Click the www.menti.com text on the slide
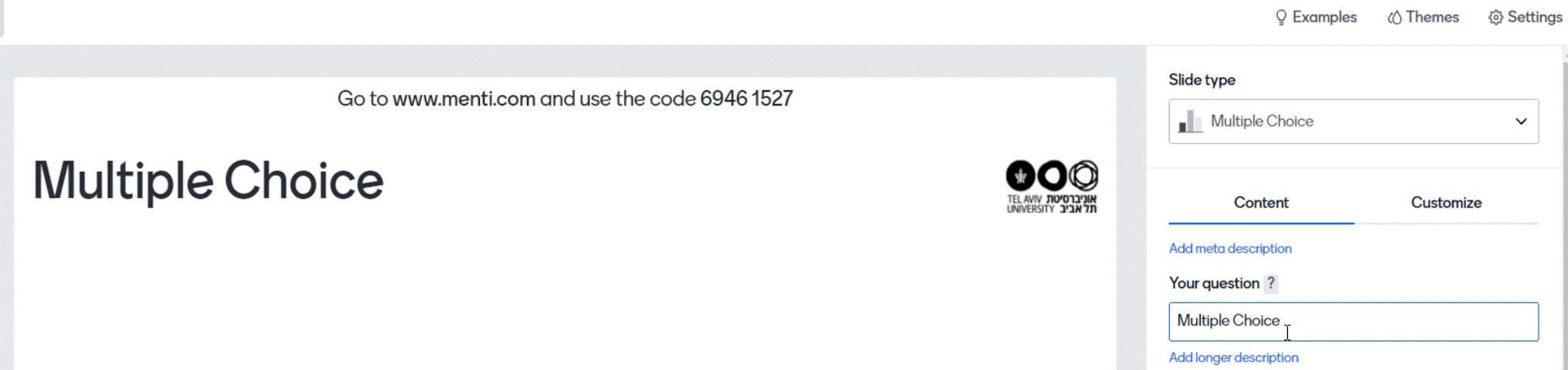 coord(464,99)
